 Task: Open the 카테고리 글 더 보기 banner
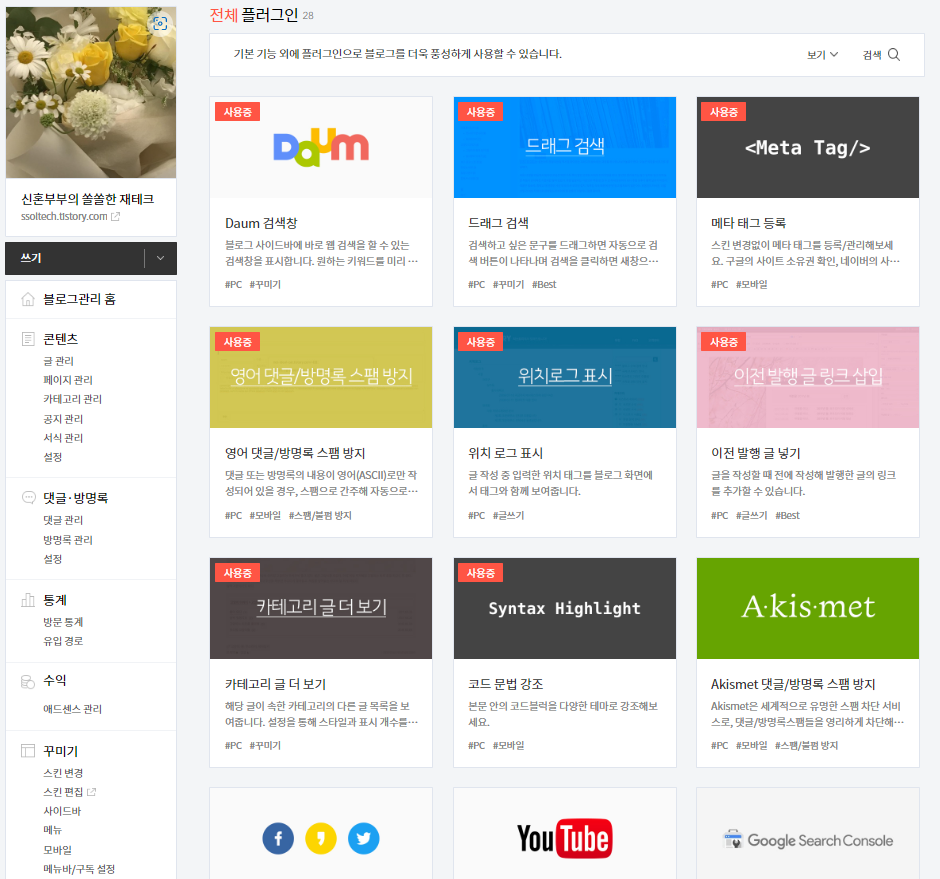point(321,608)
